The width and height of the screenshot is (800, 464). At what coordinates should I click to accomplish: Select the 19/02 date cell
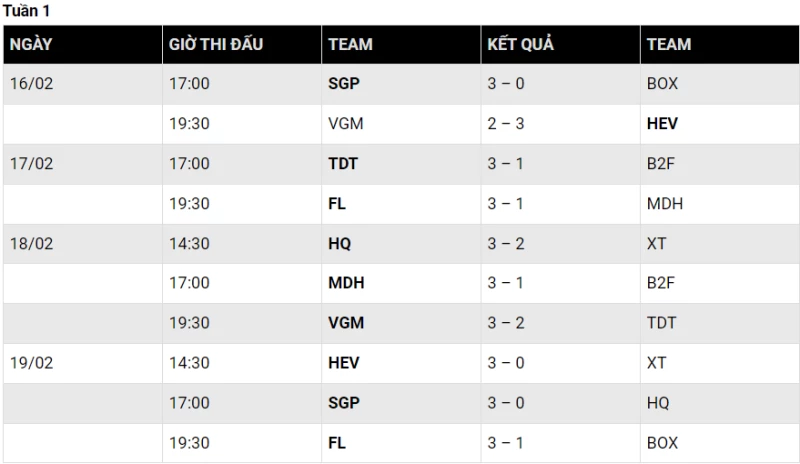31,363
